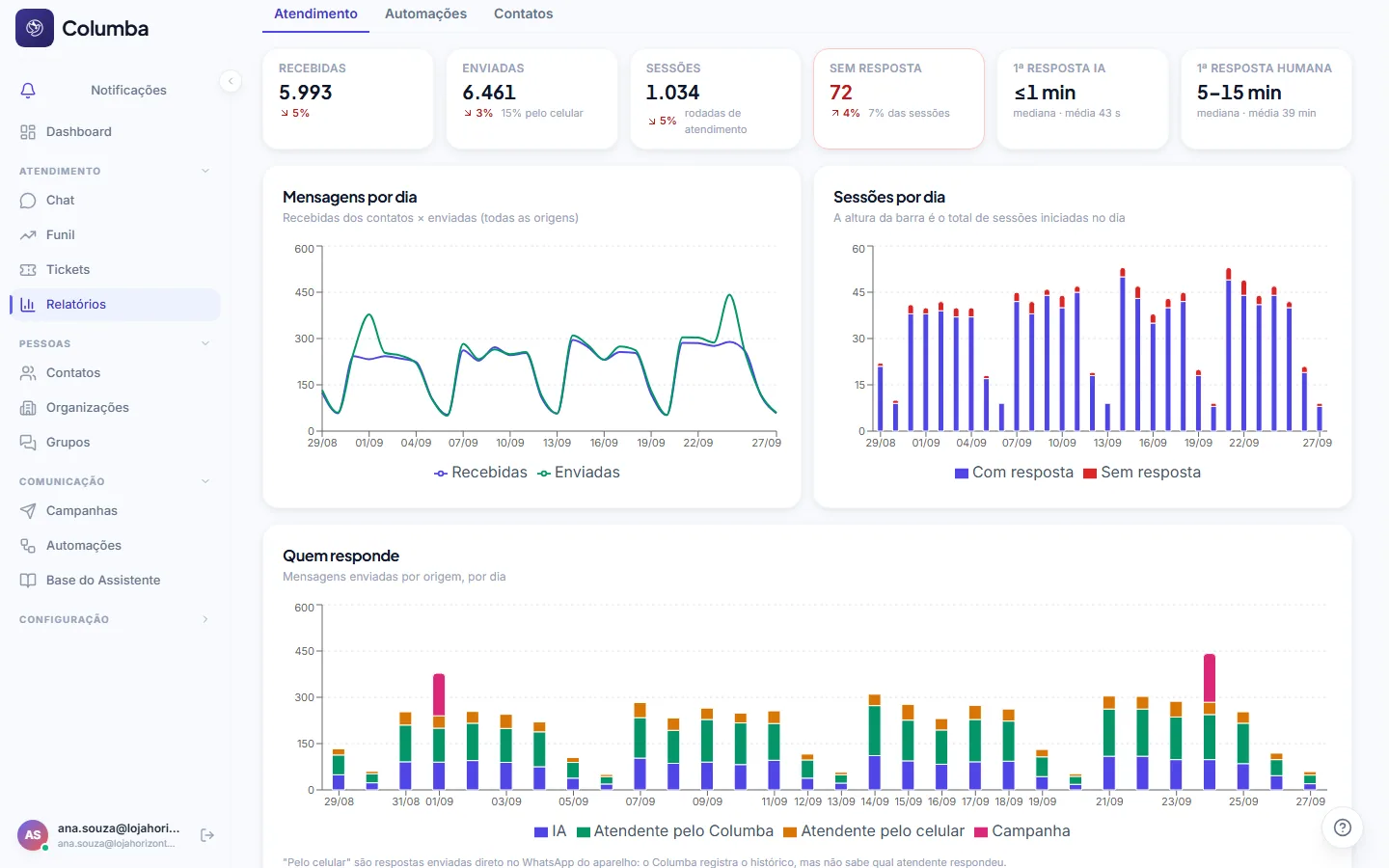Screen dimensions: 1389x868
Task: Toggle the Recebidas series legend
Action: pyautogui.click(x=480, y=473)
